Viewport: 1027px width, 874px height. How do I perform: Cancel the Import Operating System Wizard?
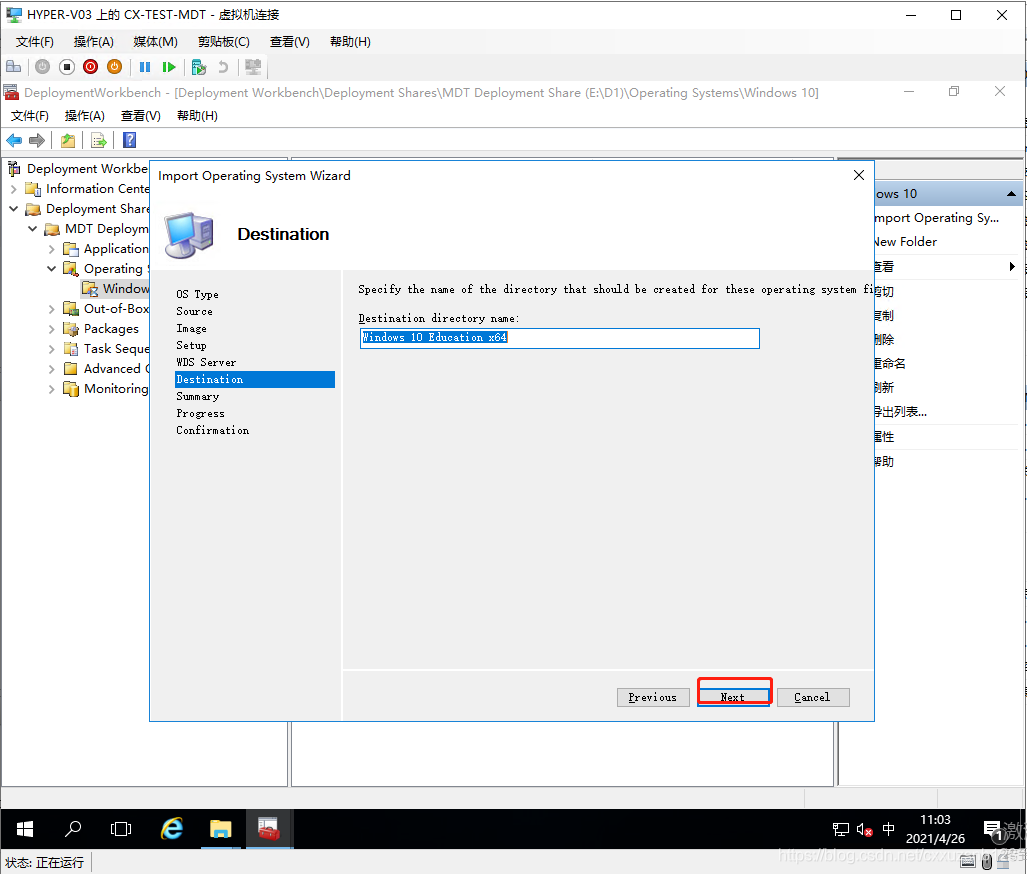[813, 697]
